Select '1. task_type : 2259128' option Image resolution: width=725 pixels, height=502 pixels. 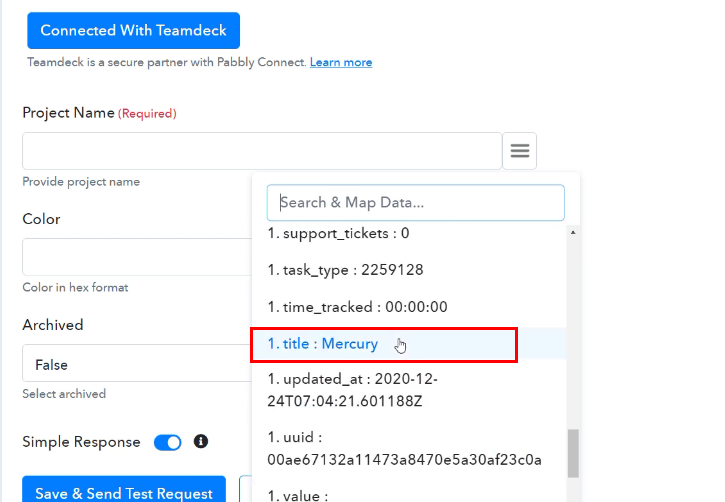tap(409, 270)
